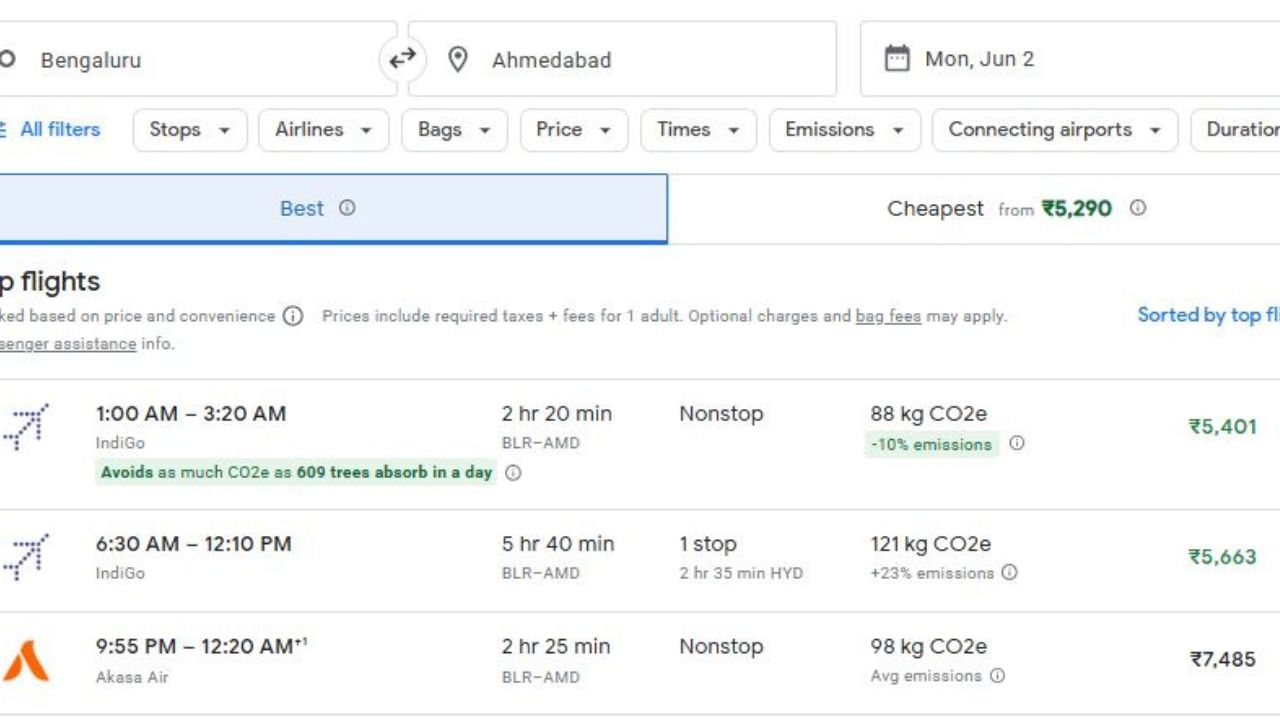Follow the bag fees link
The width and height of the screenshot is (1280, 720).
[x=887, y=316]
